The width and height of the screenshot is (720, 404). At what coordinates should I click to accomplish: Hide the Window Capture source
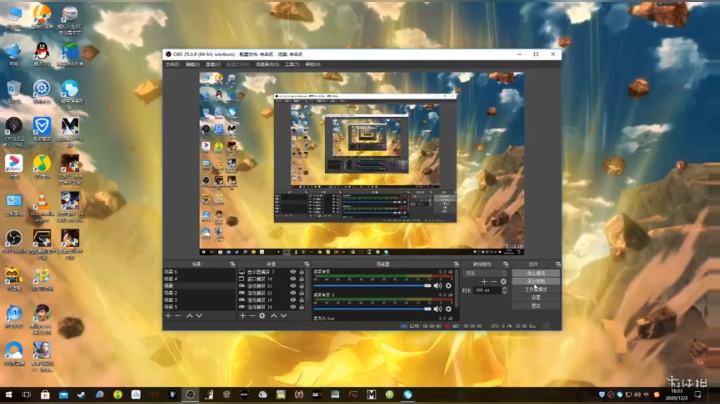293,279
